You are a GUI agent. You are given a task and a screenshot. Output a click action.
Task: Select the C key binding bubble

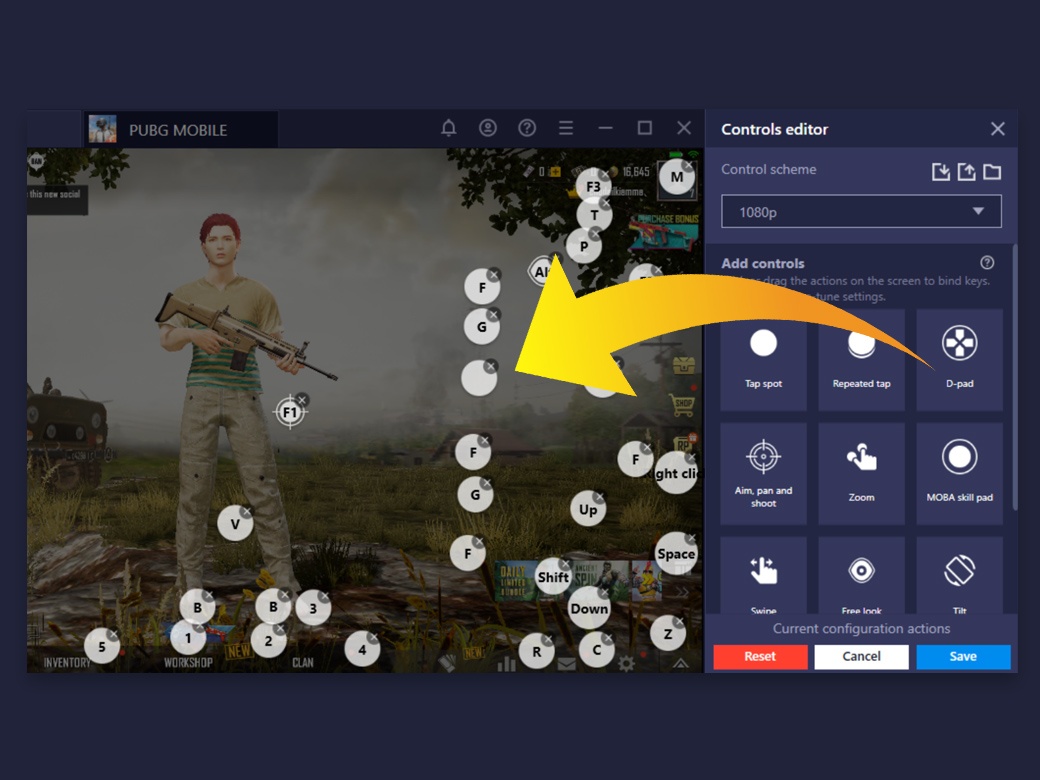click(x=596, y=650)
